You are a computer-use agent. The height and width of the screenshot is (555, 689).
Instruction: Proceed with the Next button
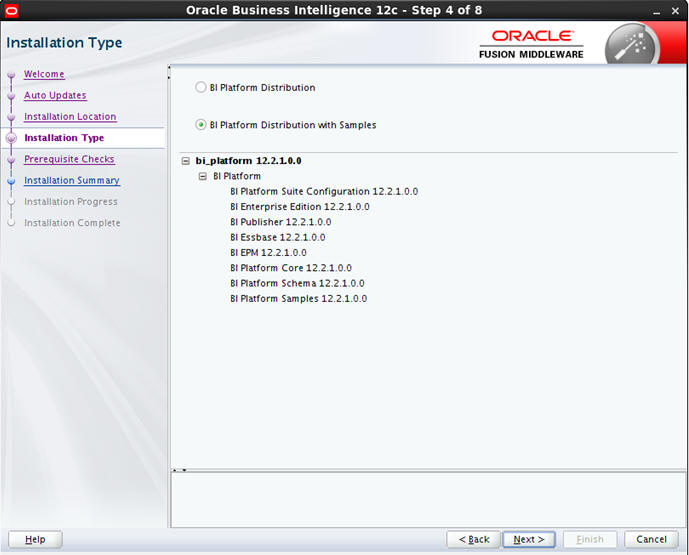tap(529, 539)
